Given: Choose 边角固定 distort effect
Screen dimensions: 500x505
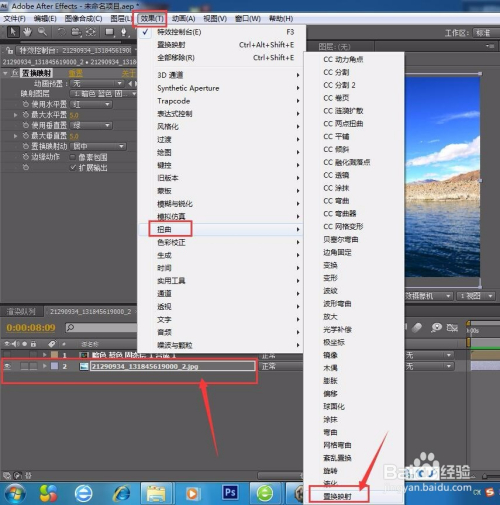Looking at the screenshot, I should 354,252.
